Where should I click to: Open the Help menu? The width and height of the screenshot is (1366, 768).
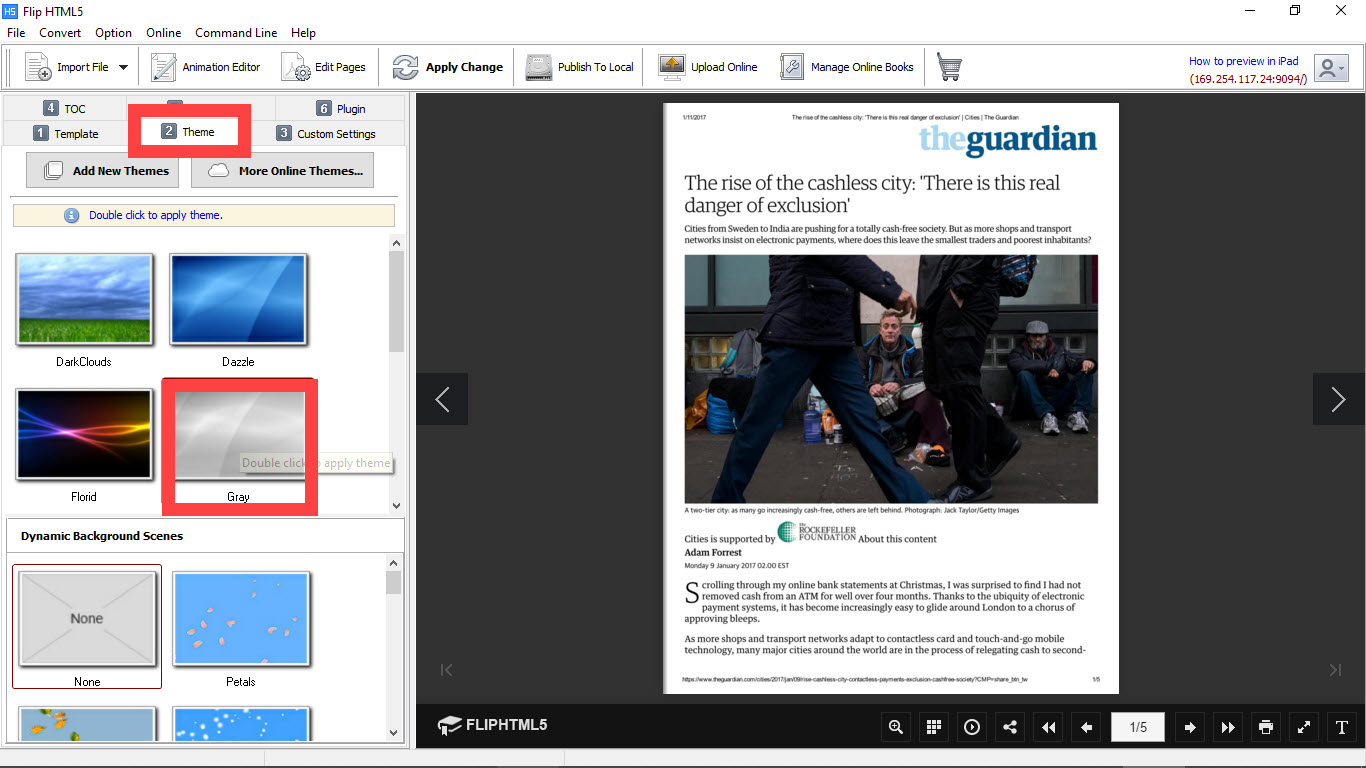click(x=303, y=33)
